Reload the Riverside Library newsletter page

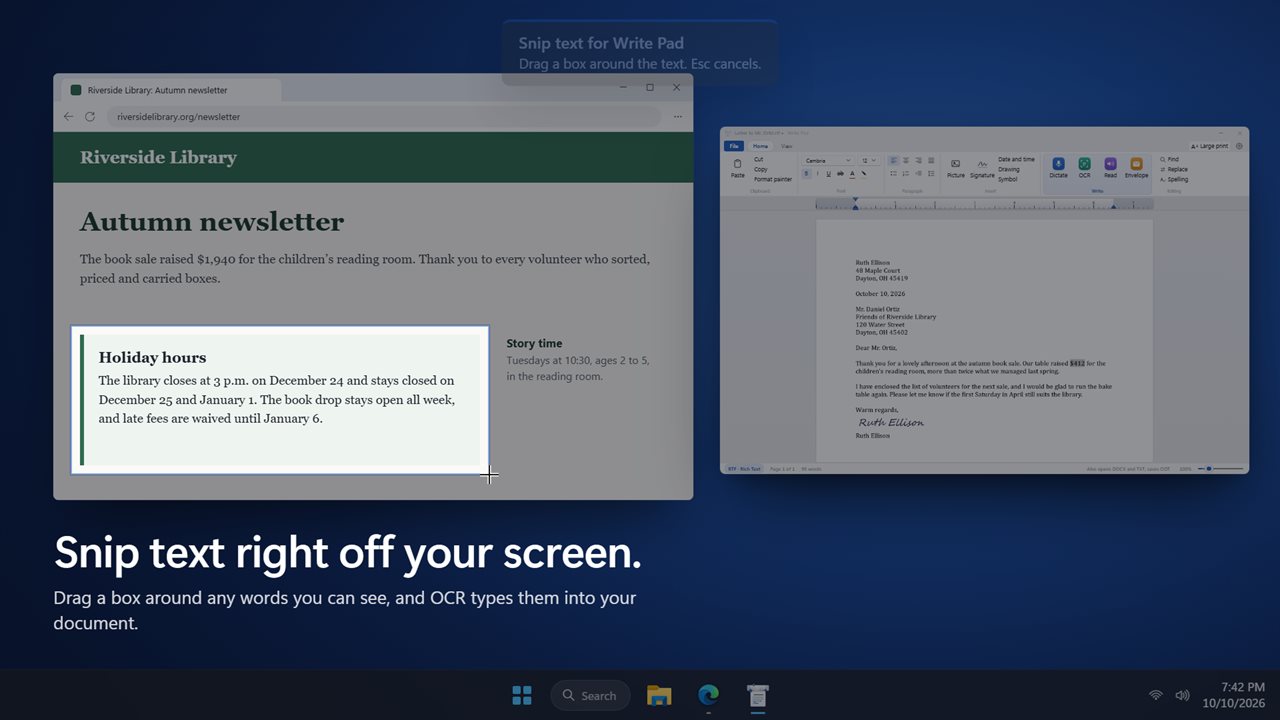90,117
